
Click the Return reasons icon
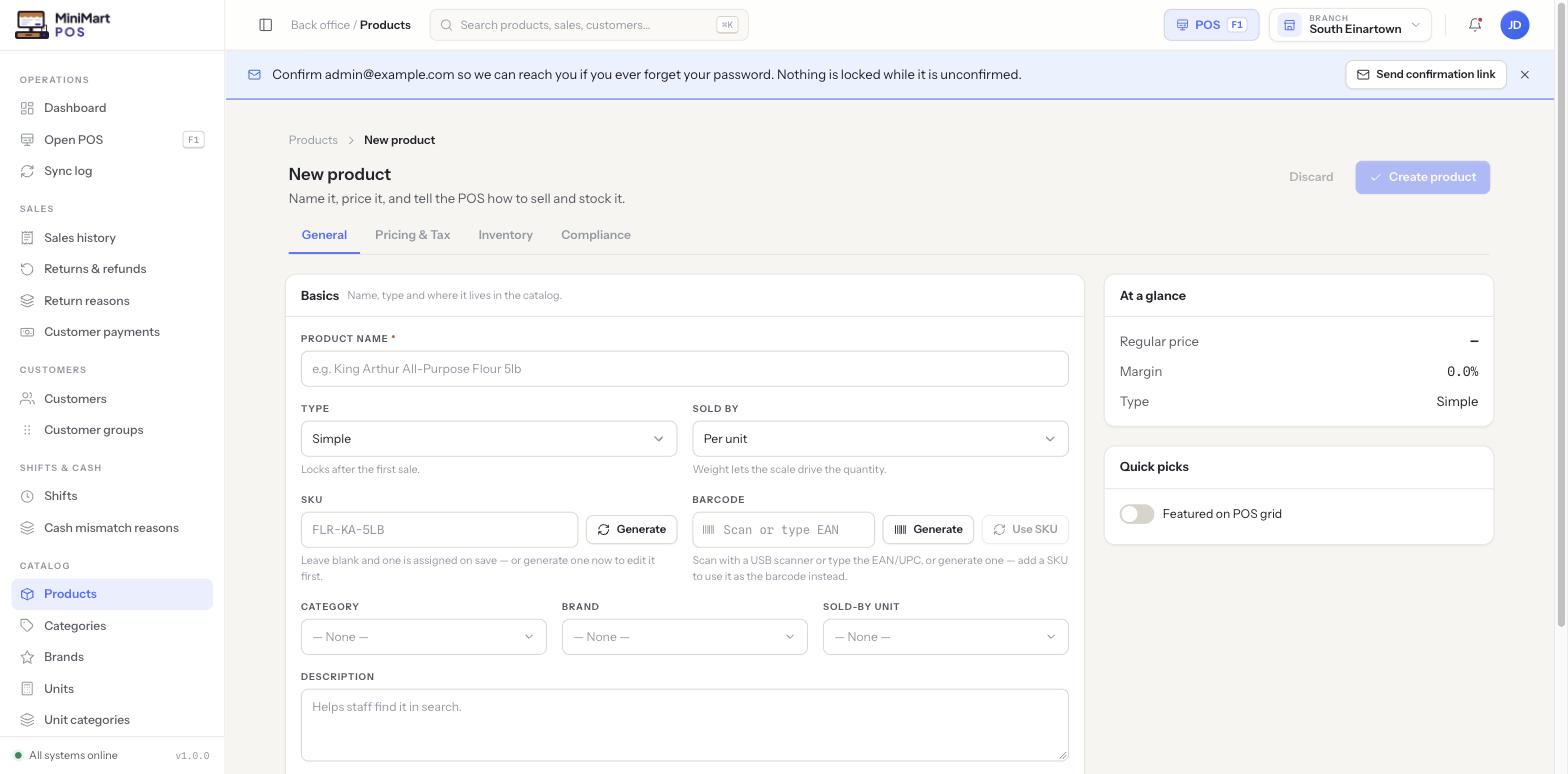pyautogui.click(x=27, y=301)
